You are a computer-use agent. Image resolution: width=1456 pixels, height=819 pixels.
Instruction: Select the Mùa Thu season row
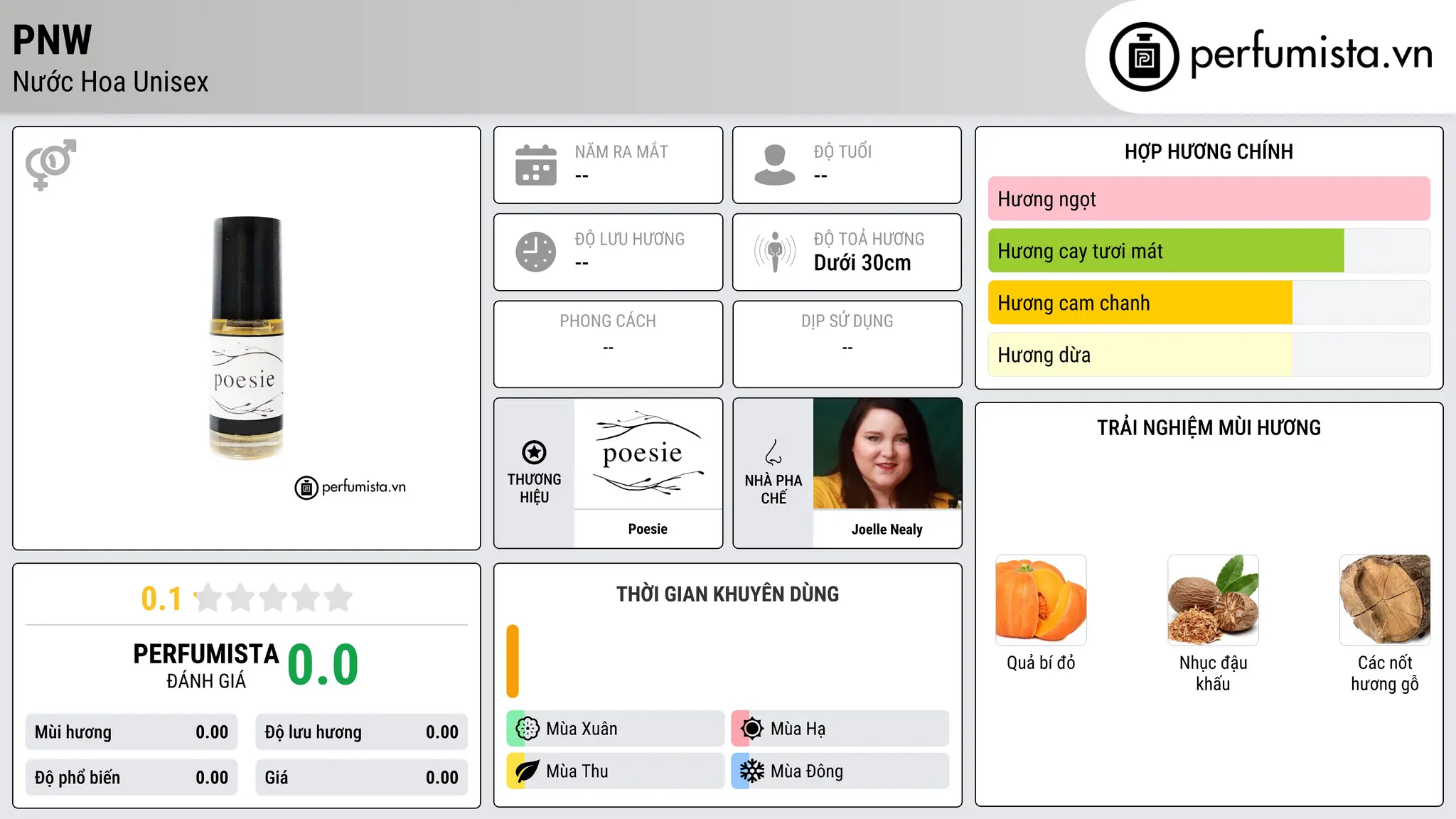[x=616, y=771]
